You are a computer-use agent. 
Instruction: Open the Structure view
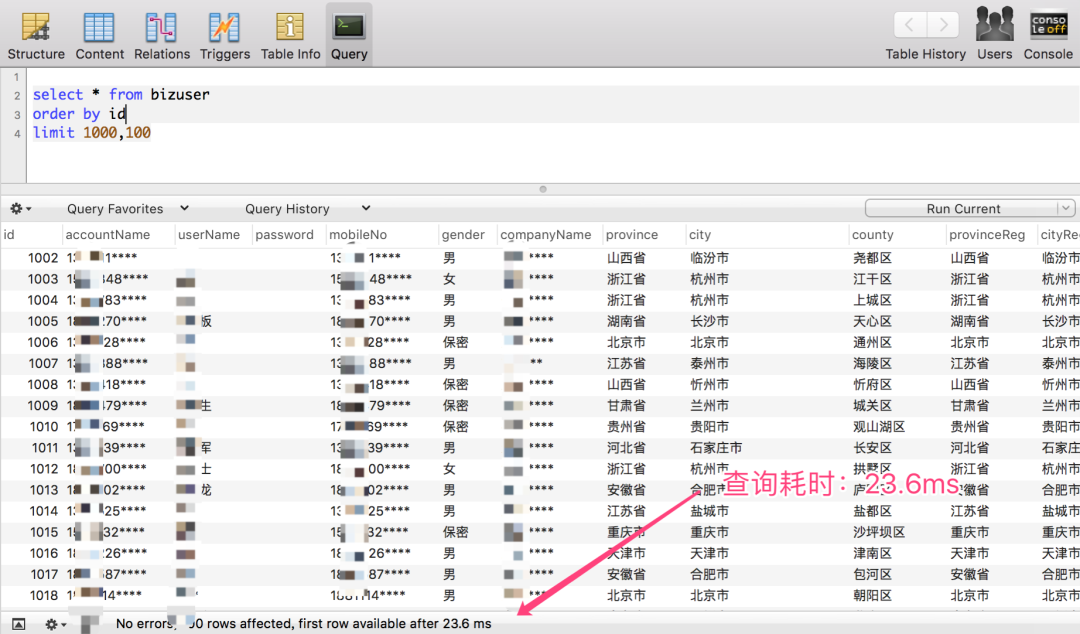click(36, 35)
